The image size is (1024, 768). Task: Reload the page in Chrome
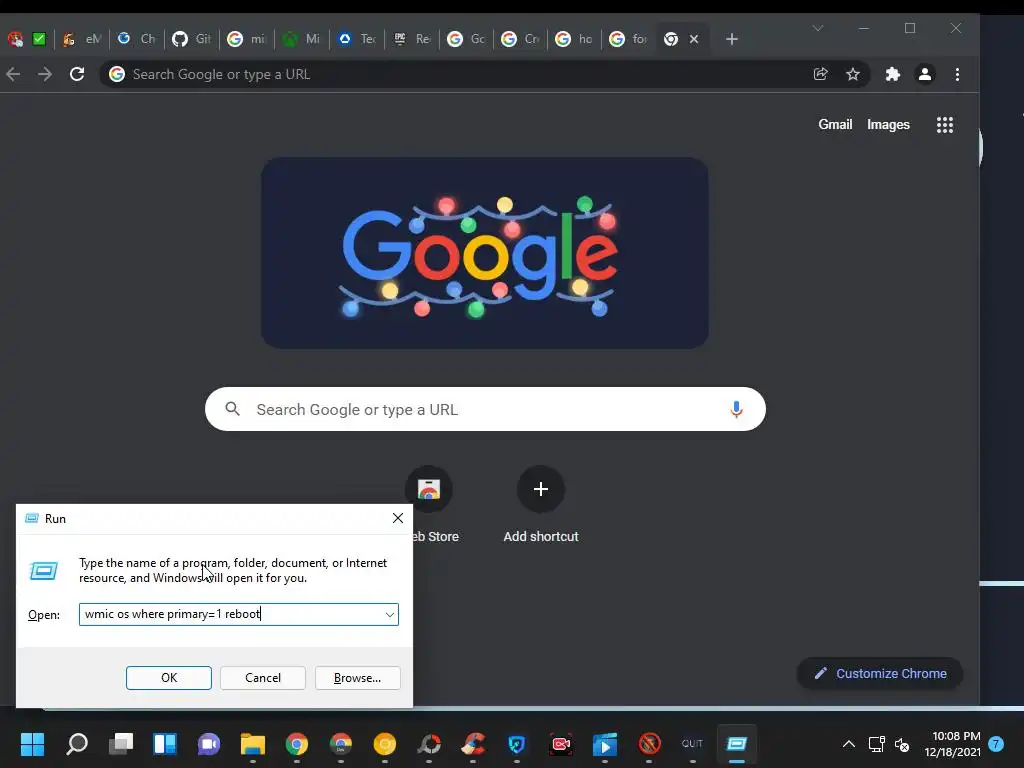click(x=77, y=74)
